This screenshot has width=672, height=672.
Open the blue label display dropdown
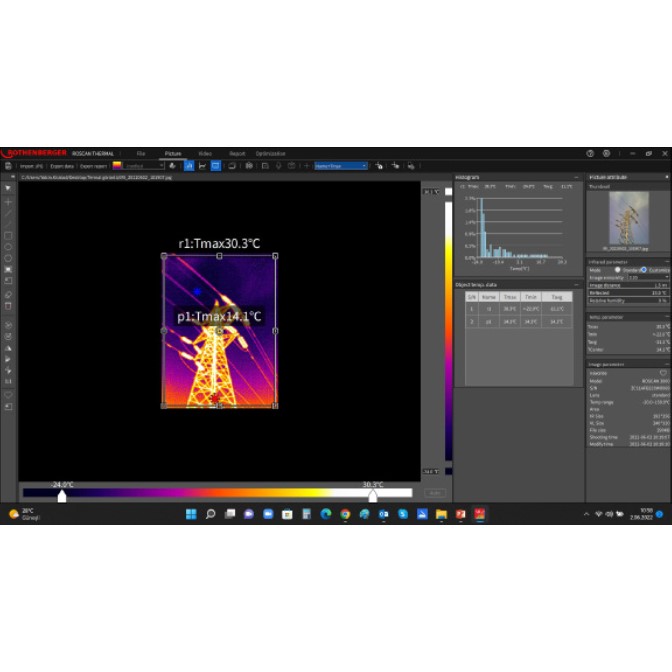tap(341, 166)
